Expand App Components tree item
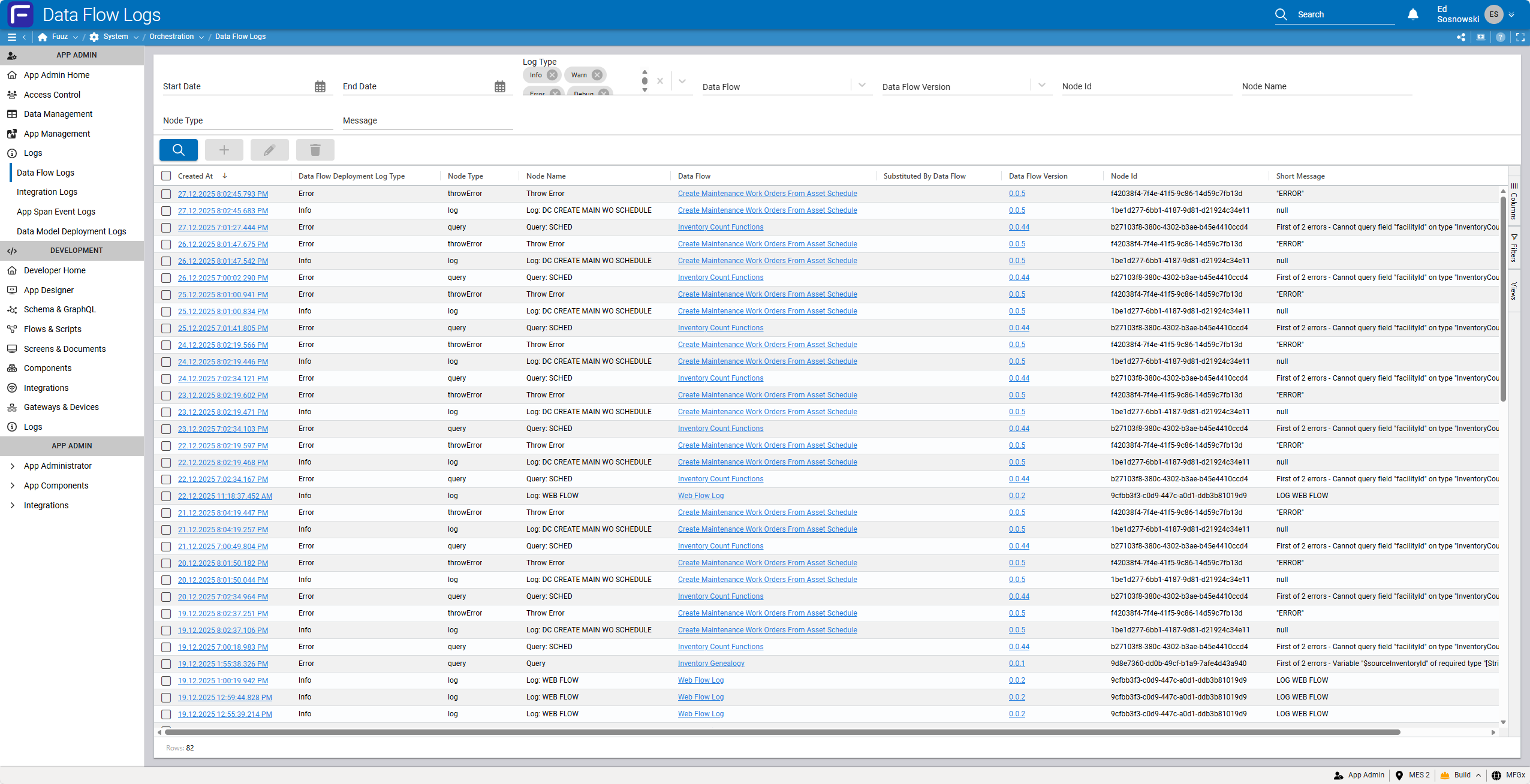The image size is (1530, 784). pos(13,486)
